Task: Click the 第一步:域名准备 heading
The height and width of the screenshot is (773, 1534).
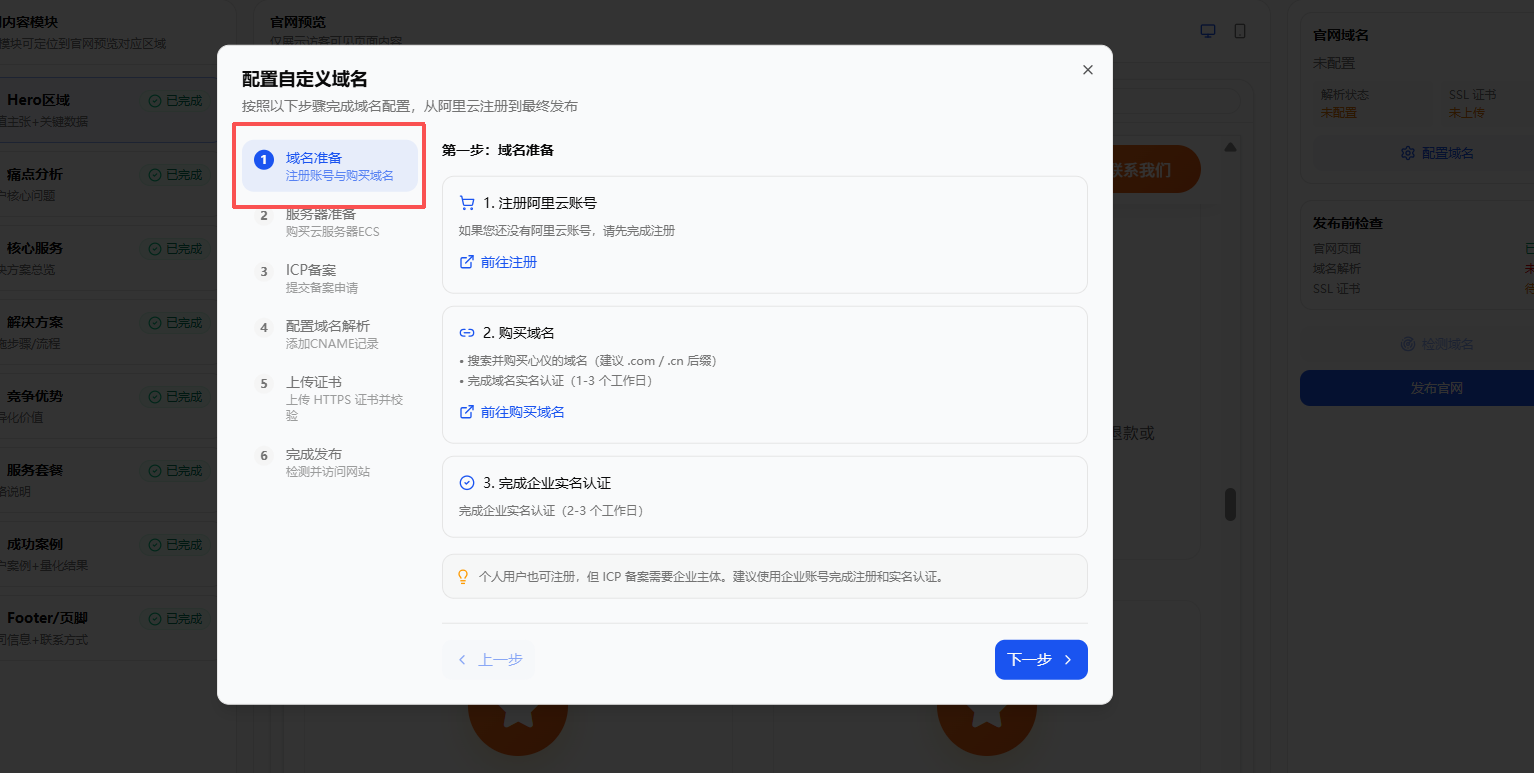Action: 498,150
